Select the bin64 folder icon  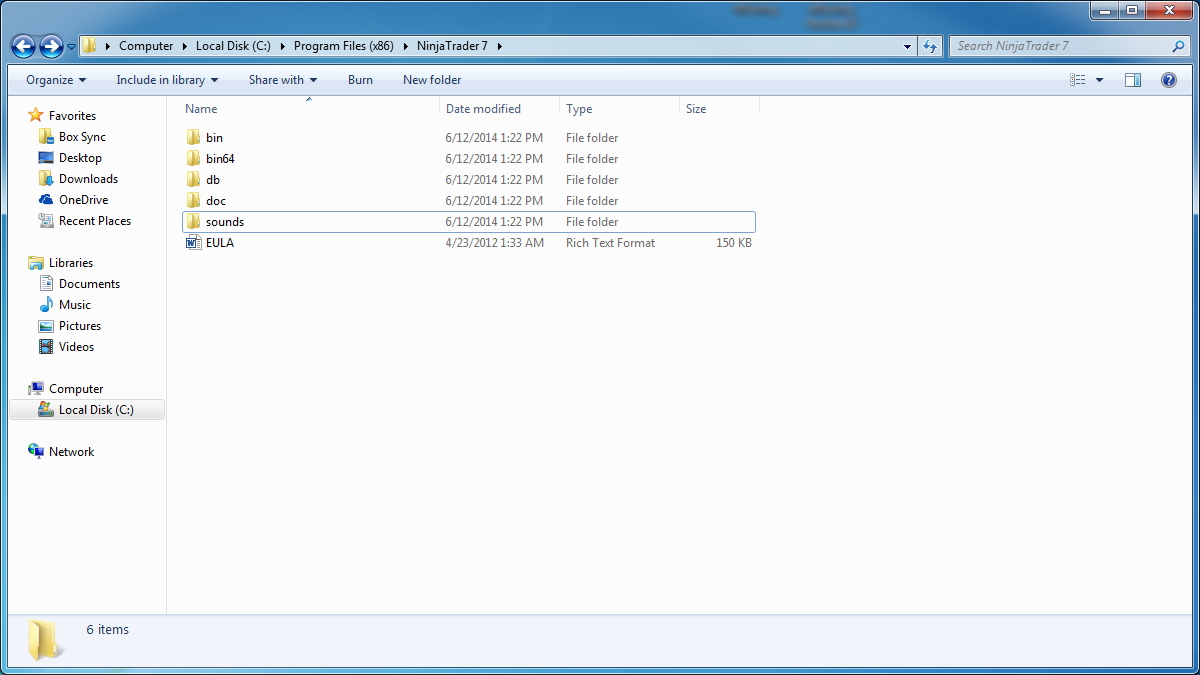point(194,159)
